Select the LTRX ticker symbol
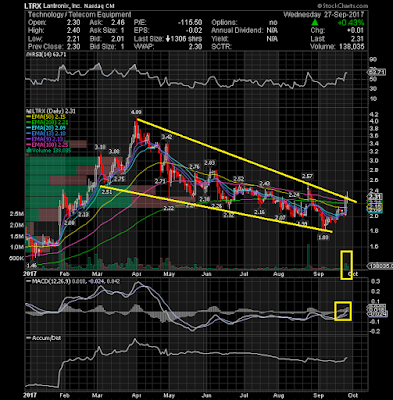 (x=32, y=6)
